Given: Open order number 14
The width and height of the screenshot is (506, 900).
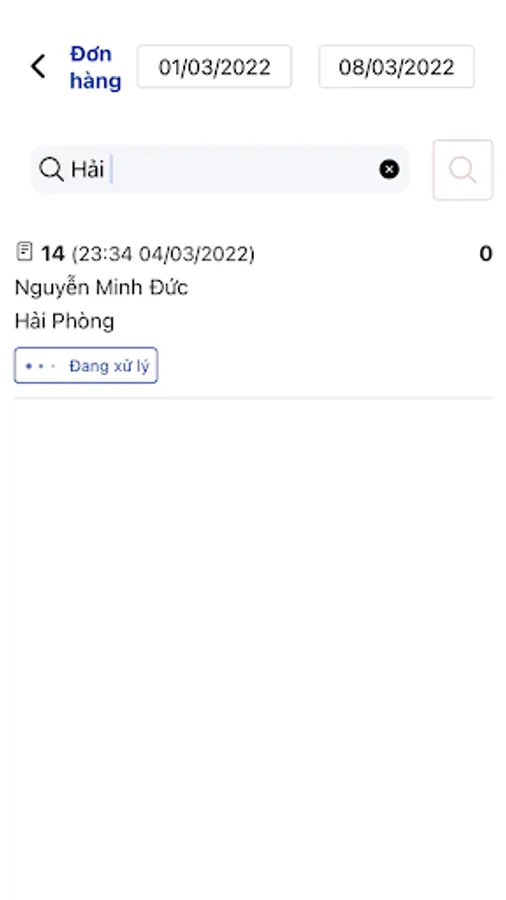Looking at the screenshot, I should [53, 253].
